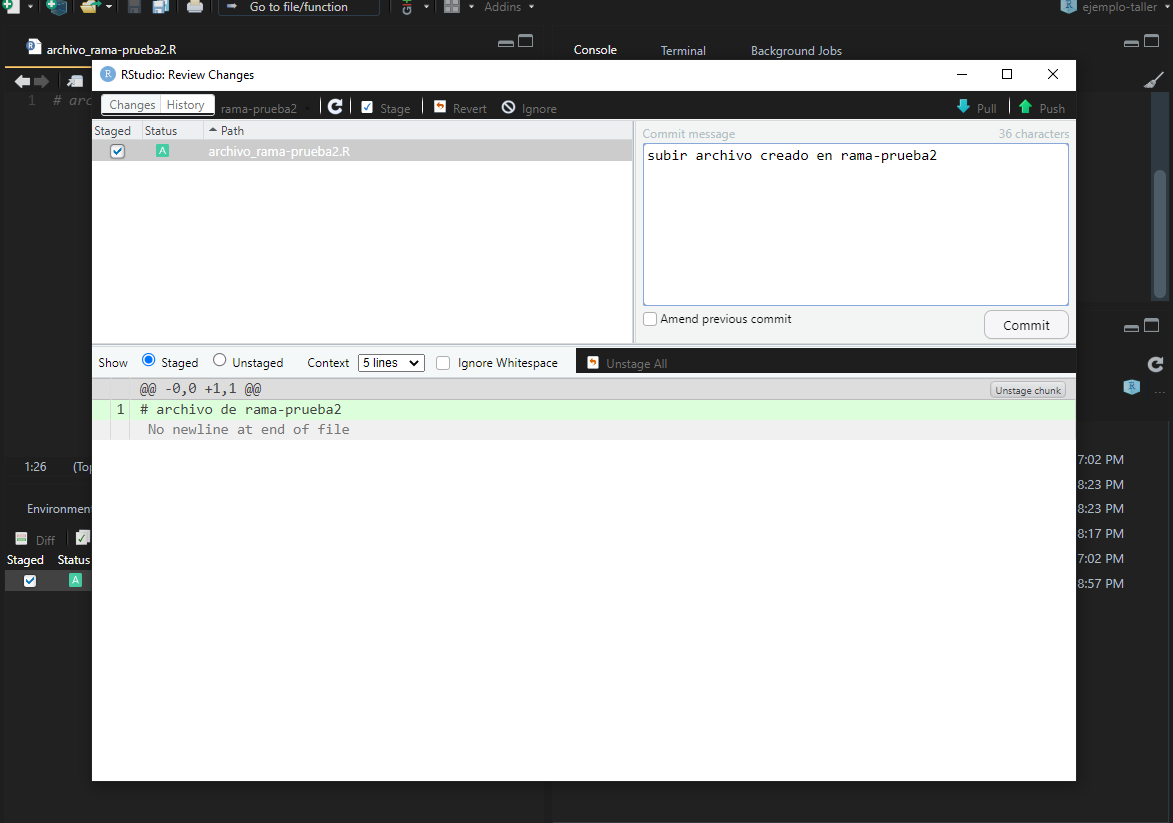Click the save icon in RStudio toolbar

point(134,7)
